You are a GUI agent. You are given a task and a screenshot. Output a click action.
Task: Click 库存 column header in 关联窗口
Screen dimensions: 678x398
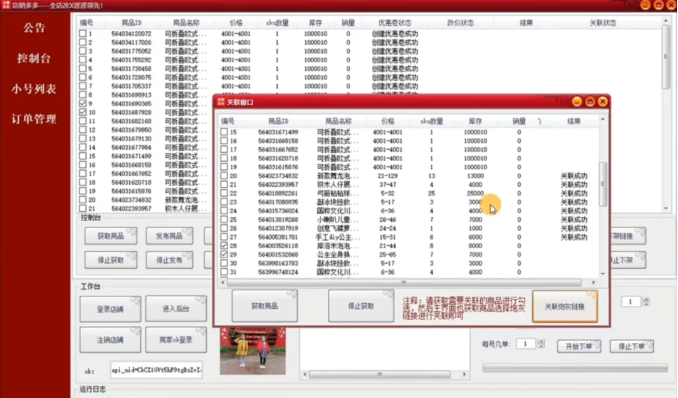(475, 121)
